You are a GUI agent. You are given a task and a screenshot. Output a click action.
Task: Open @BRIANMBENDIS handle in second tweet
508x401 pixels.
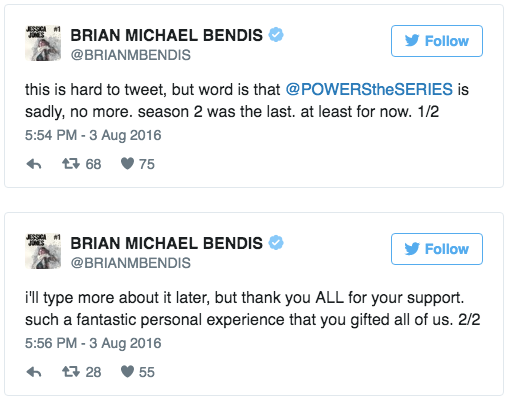coord(130,263)
